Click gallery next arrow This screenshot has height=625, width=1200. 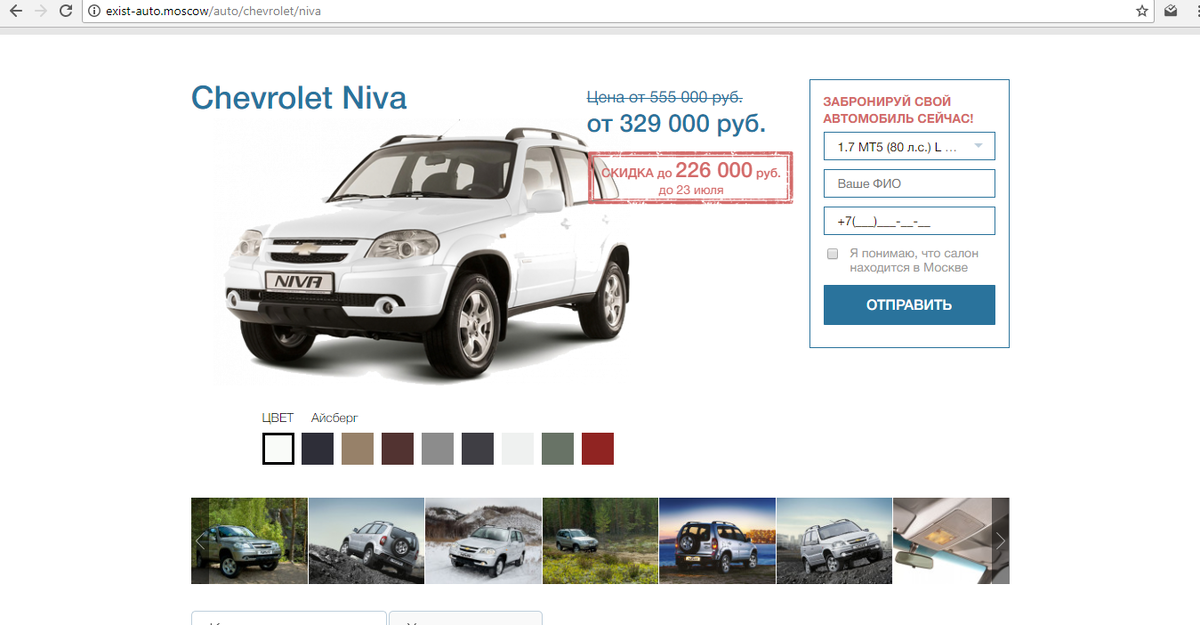click(x=1000, y=541)
